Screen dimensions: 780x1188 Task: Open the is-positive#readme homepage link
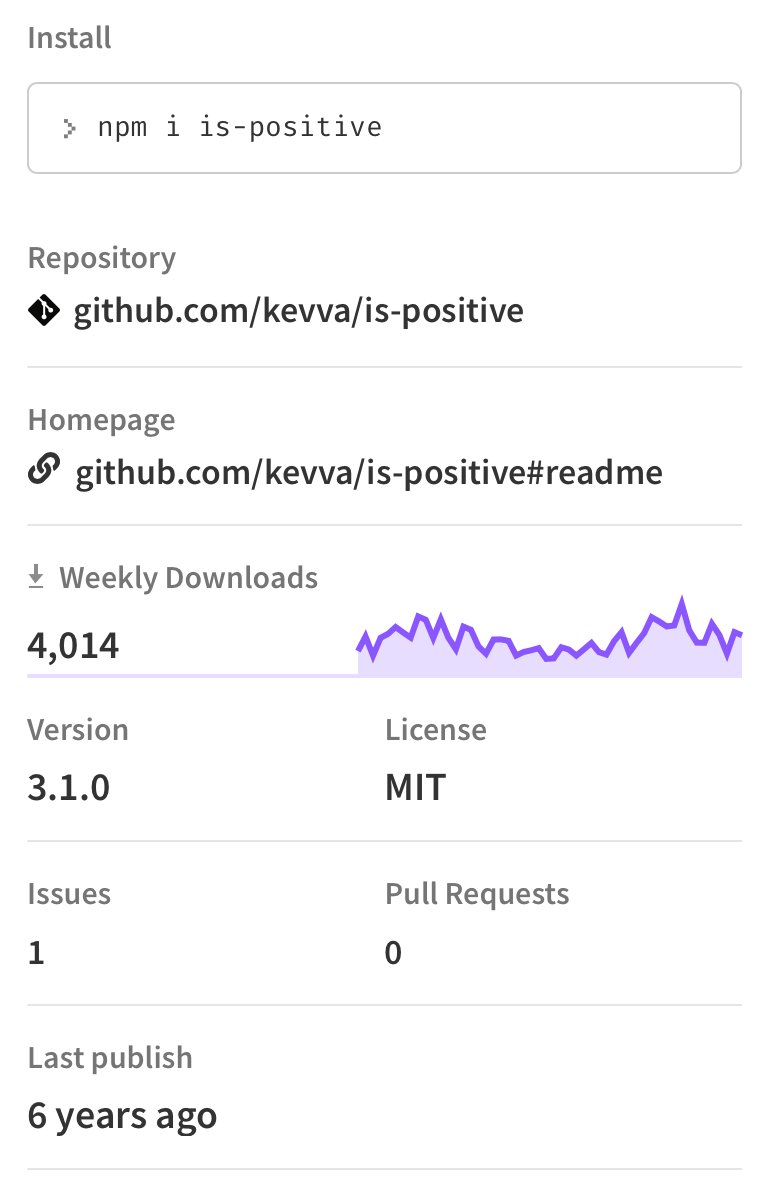click(x=369, y=471)
